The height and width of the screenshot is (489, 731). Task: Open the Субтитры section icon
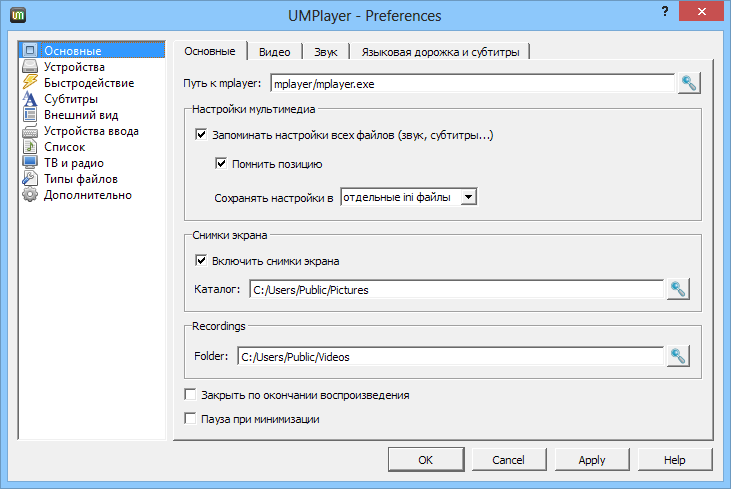point(30,99)
